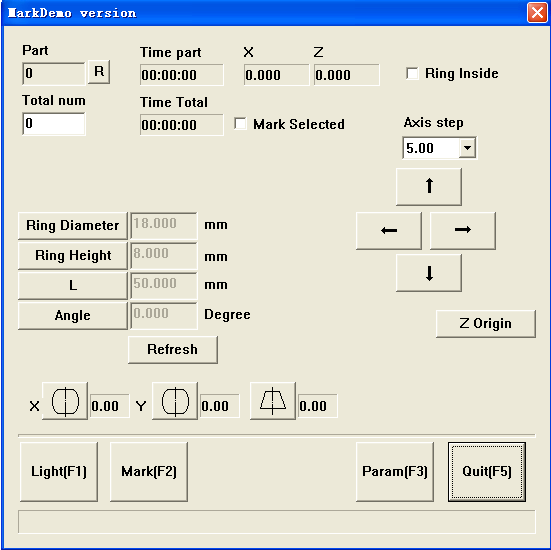
Task: Click the trapezoid correction icon
Action: (273, 401)
